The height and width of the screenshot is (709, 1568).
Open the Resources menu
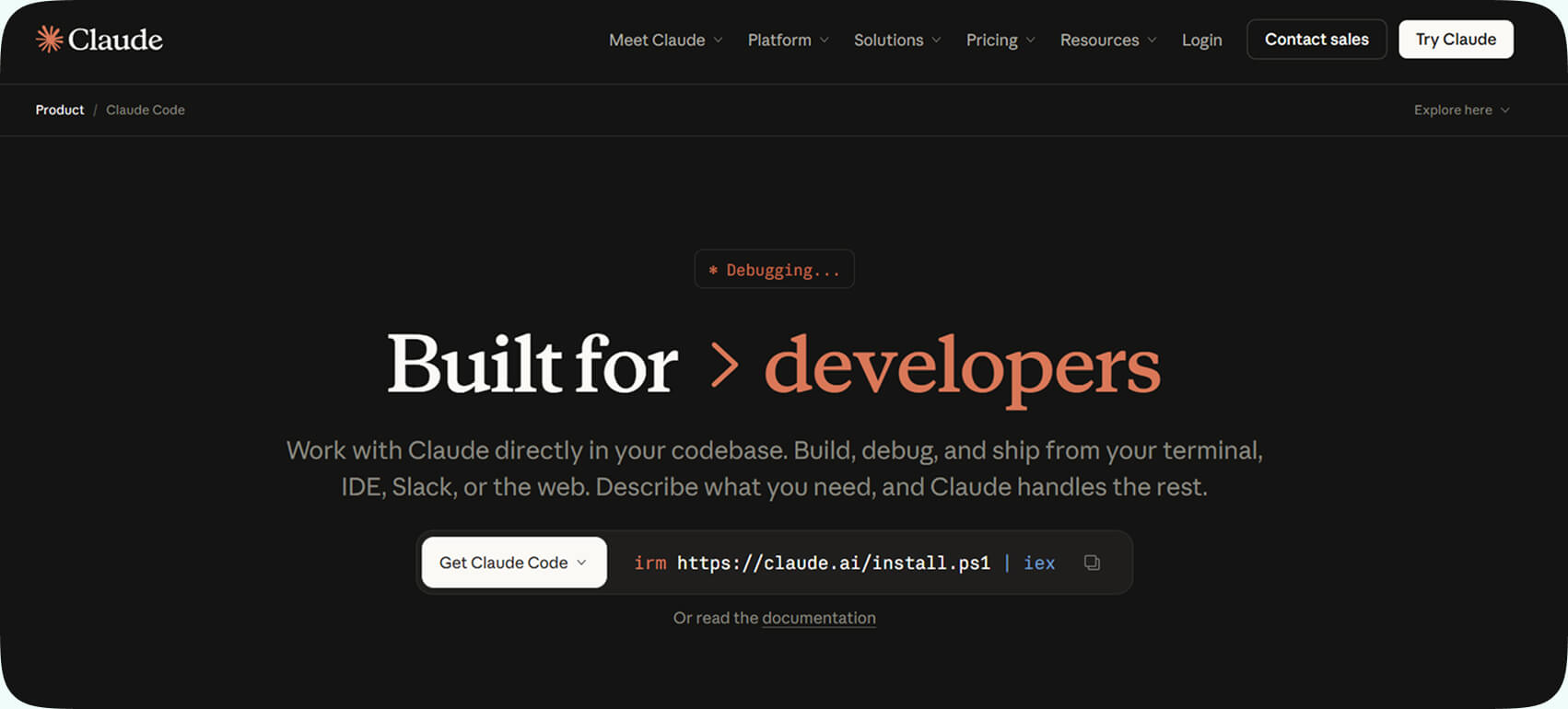(x=1108, y=40)
